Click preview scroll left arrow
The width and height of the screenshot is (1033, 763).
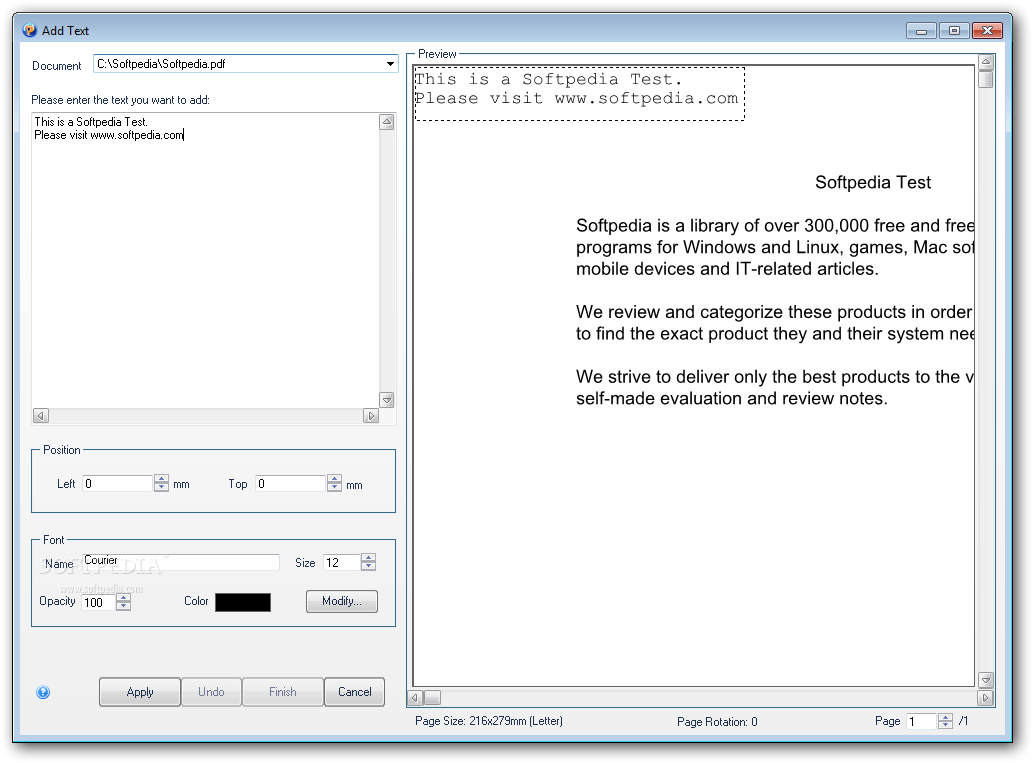pyautogui.click(x=415, y=698)
